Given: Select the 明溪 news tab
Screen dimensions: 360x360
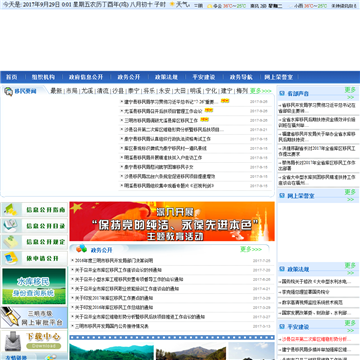Looking at the screenshot, I should (195, 91).
